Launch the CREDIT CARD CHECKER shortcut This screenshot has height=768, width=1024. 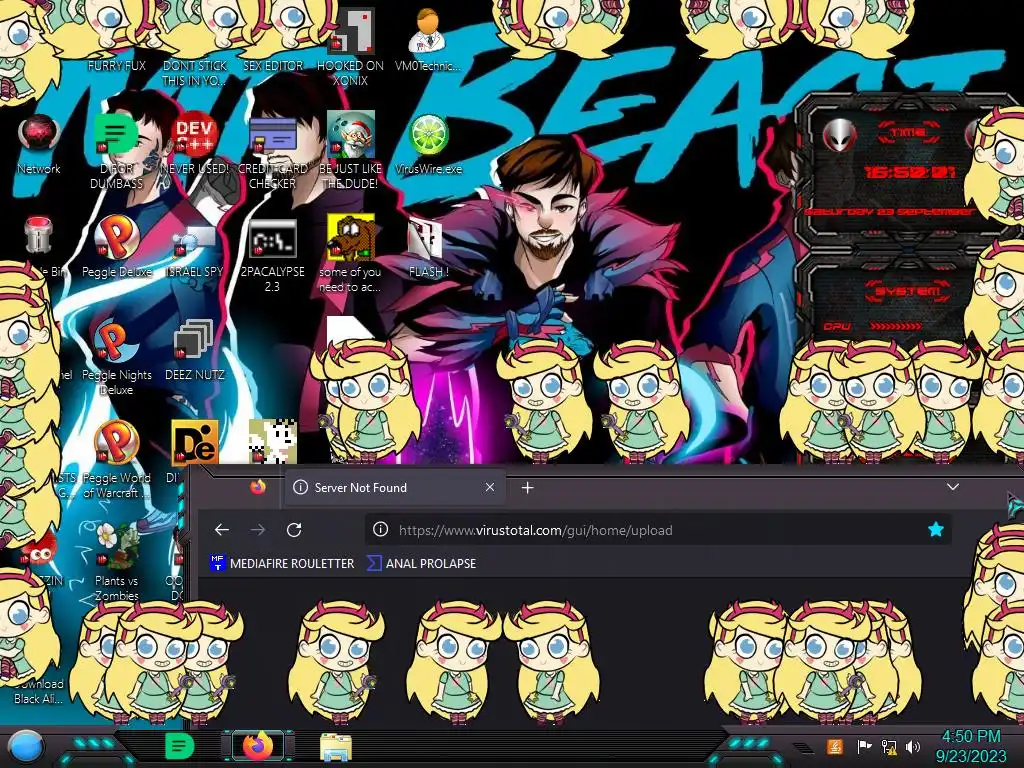272,135
